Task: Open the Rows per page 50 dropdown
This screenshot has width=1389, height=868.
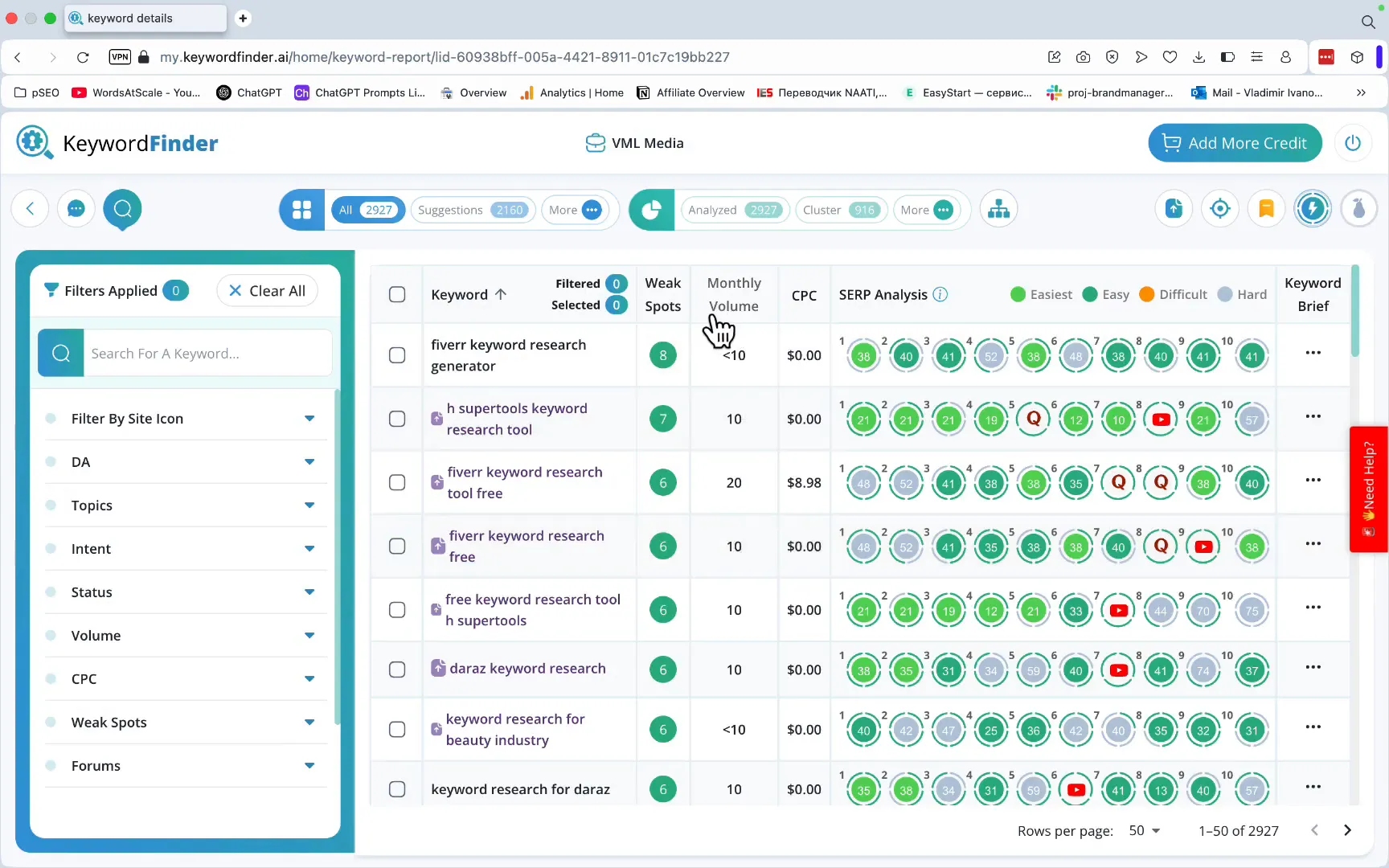Action: (x=1145, y=830)
